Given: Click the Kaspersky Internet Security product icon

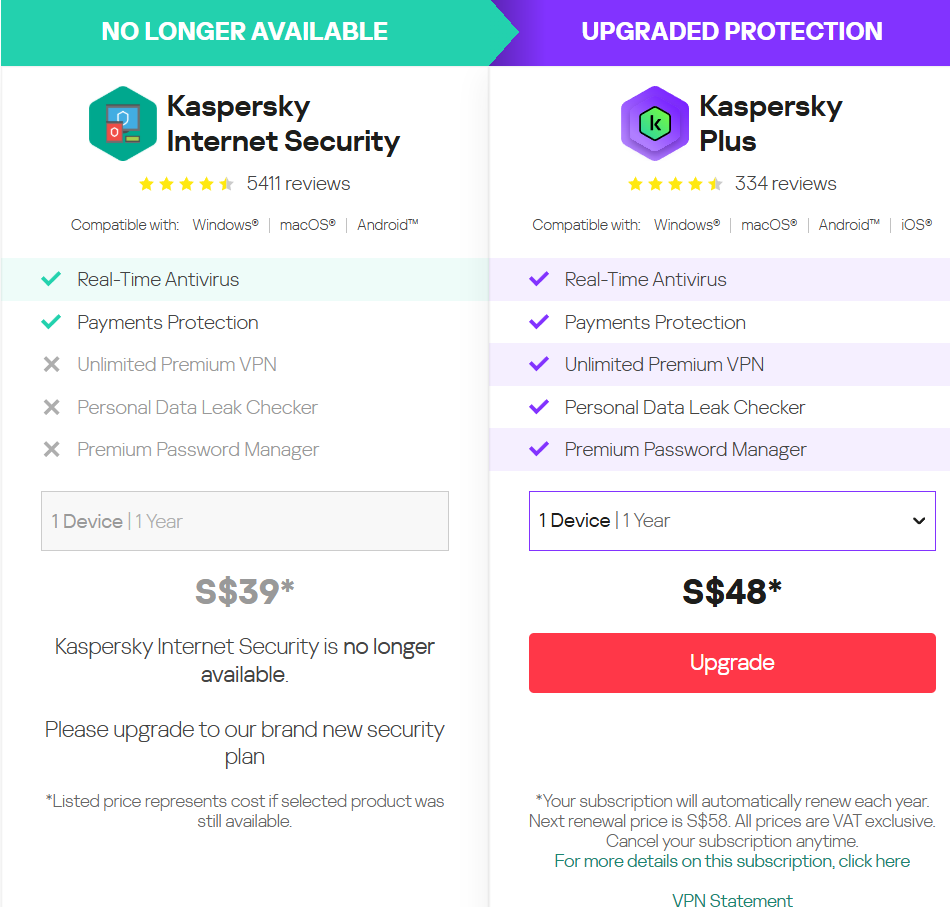Looking at the screenshot, I should pyautogui.click(x=123, y=123).
